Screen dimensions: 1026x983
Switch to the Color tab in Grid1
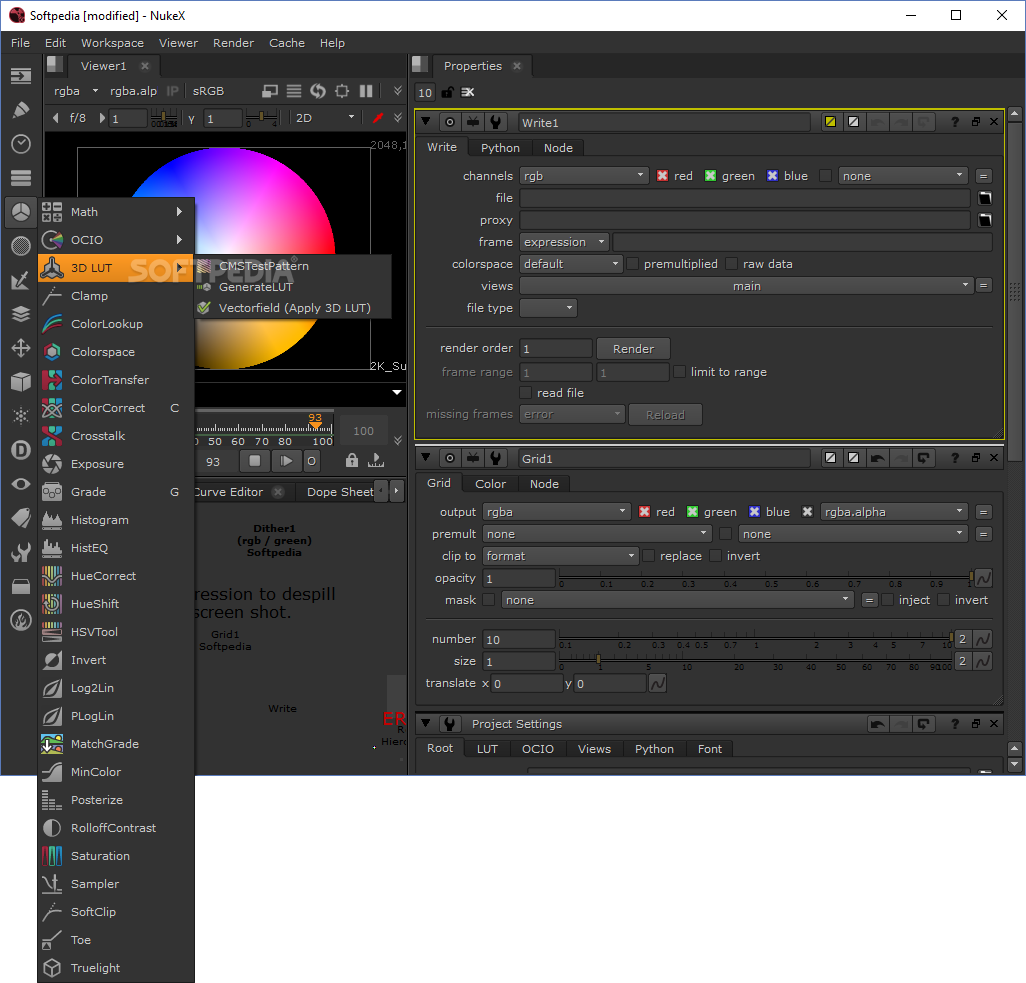(490, 484)
